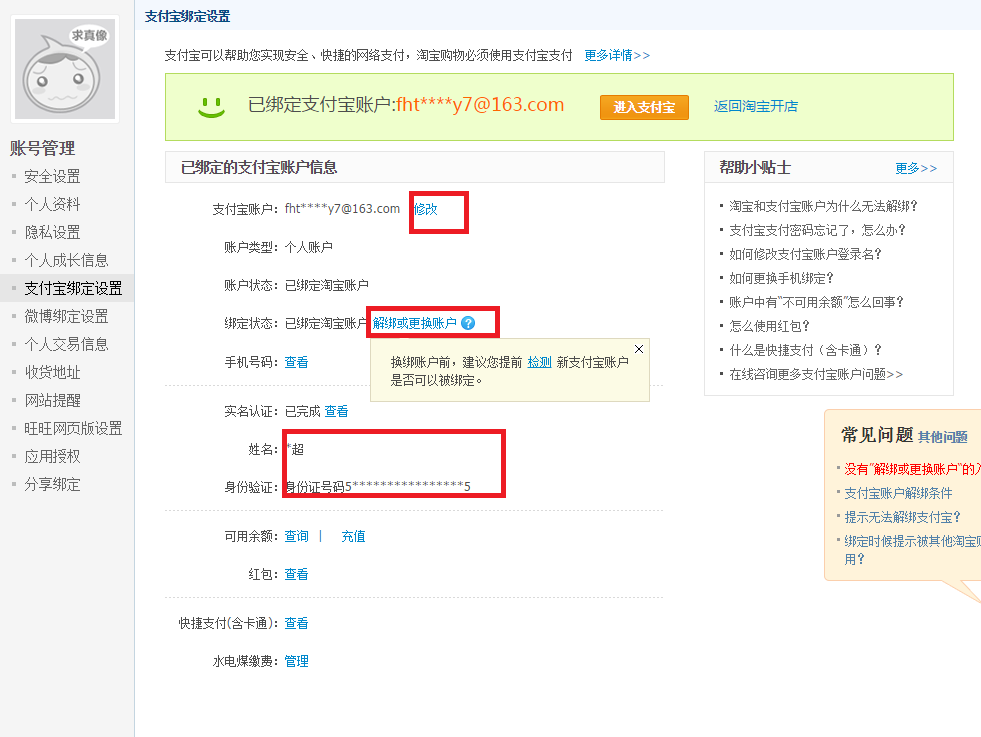The width and height of the screenshot is (981, 737).
Task: Click 其他问题 in the 常见问题 box
Action: pyautogui.click(x=943, y=437)
